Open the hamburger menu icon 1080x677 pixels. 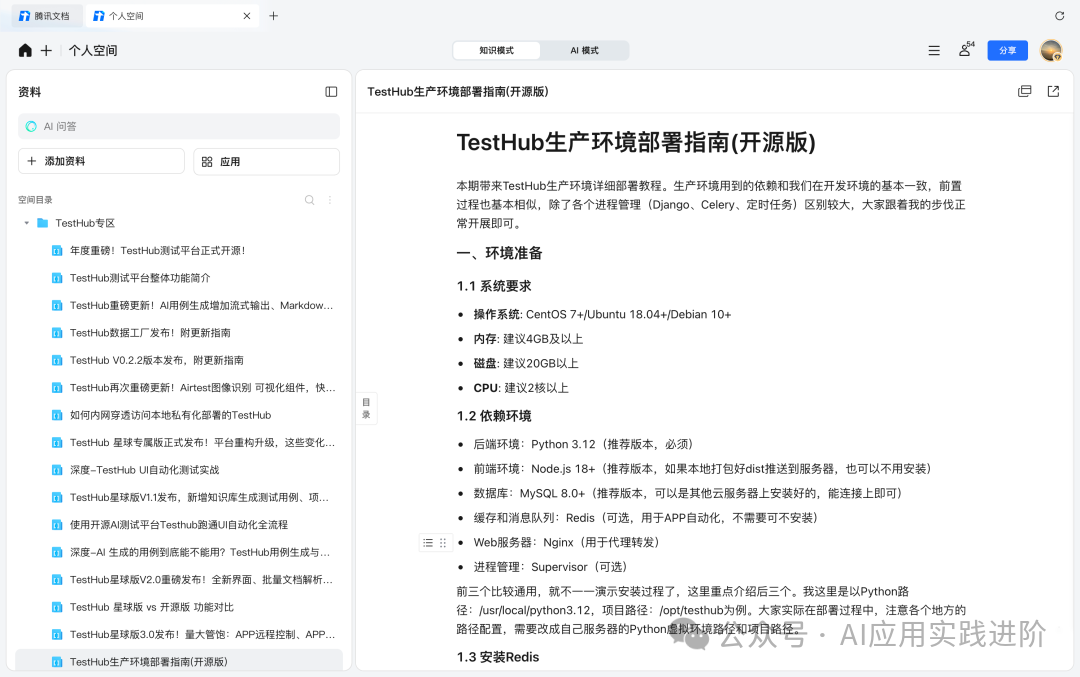934,50
